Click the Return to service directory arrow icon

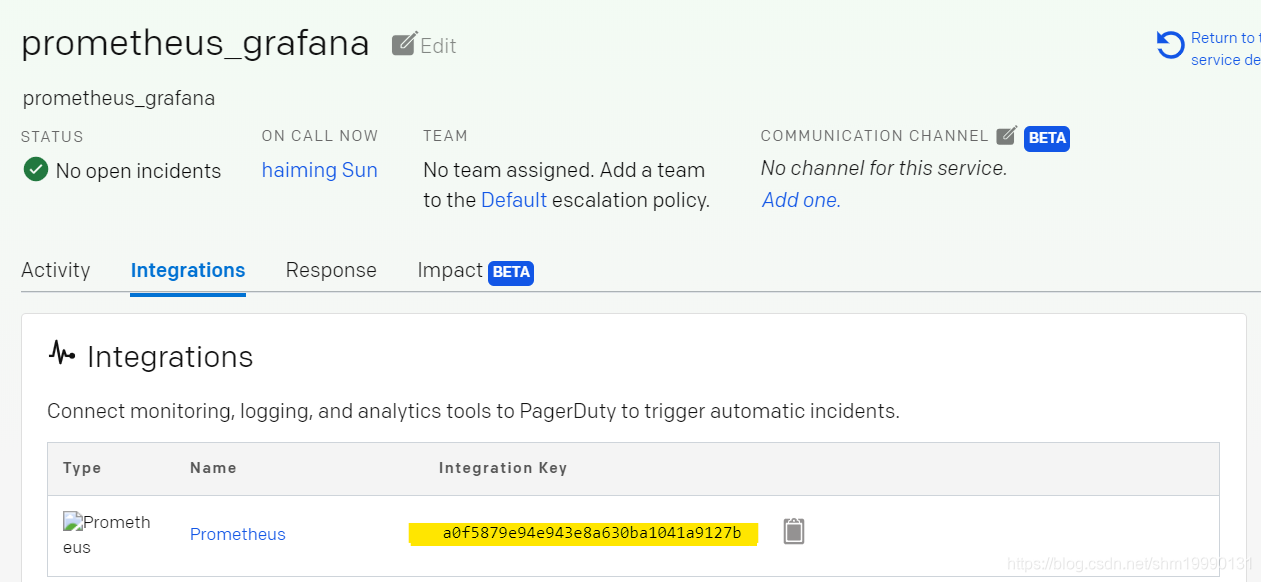1170,45
